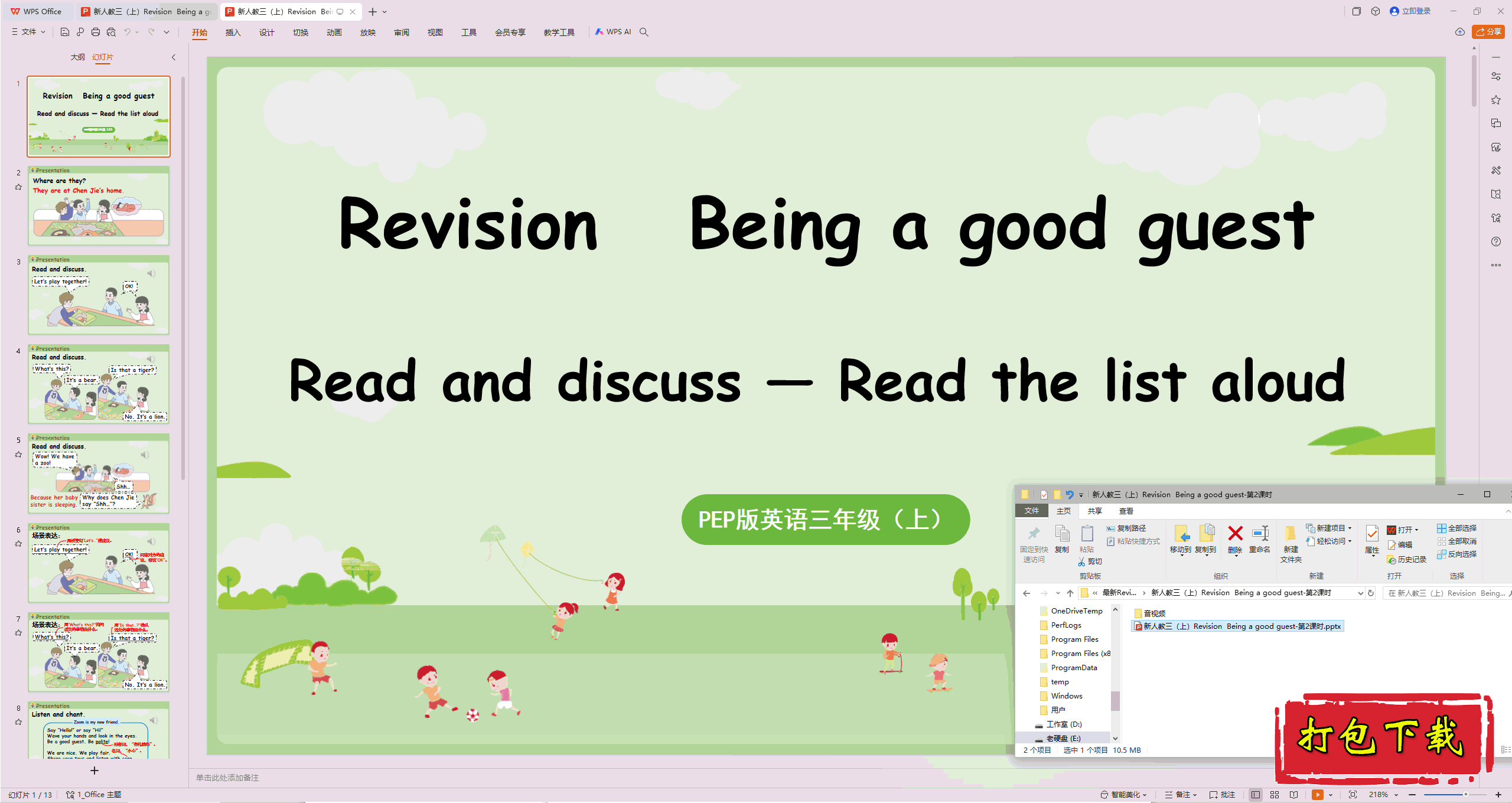Select Program Files in Explorer tree

(x=1069, y=639)
